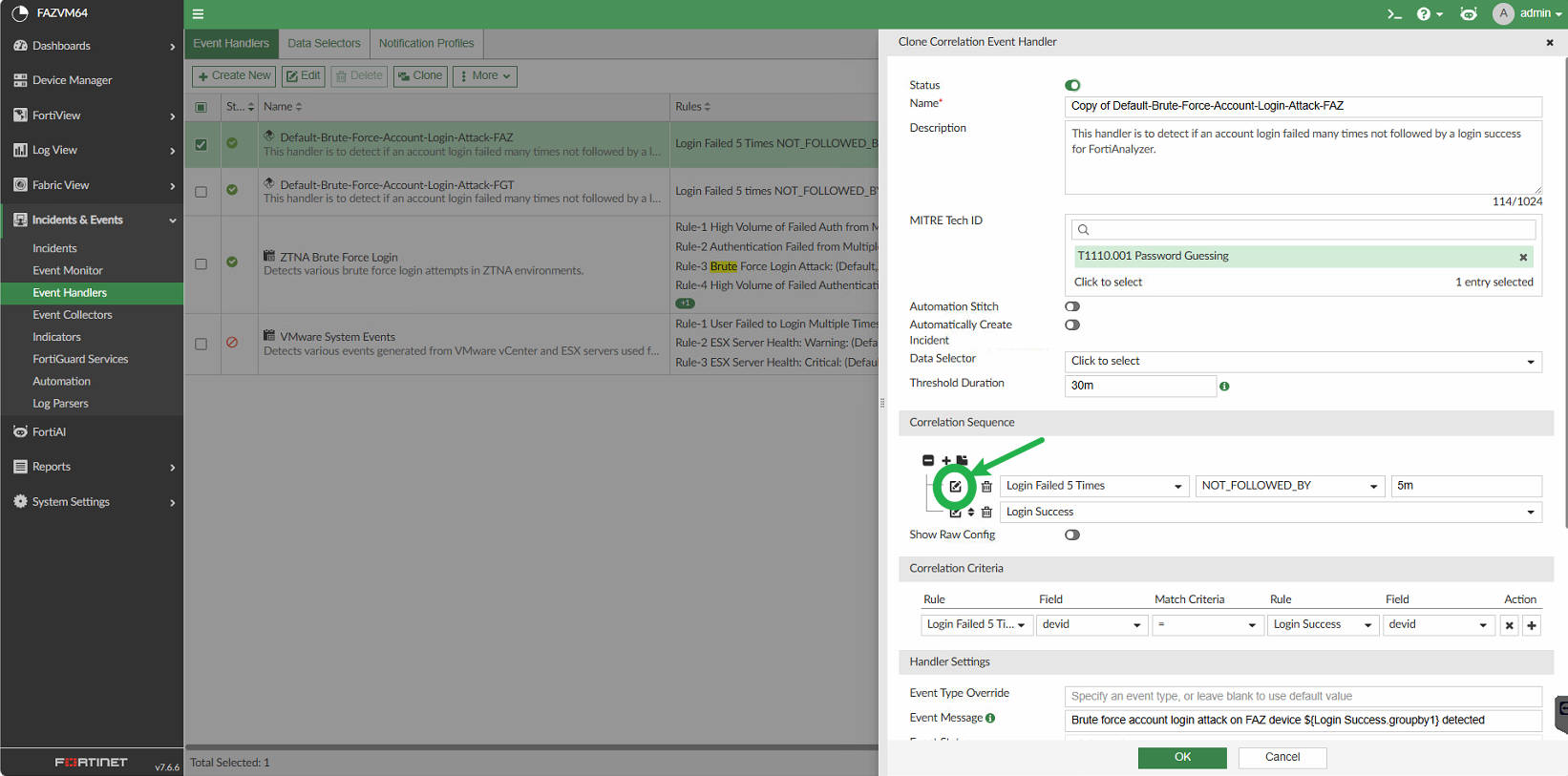Click the Event Type Override input
Viewport: 1568px width, 776px height.
pos(1303,697)
